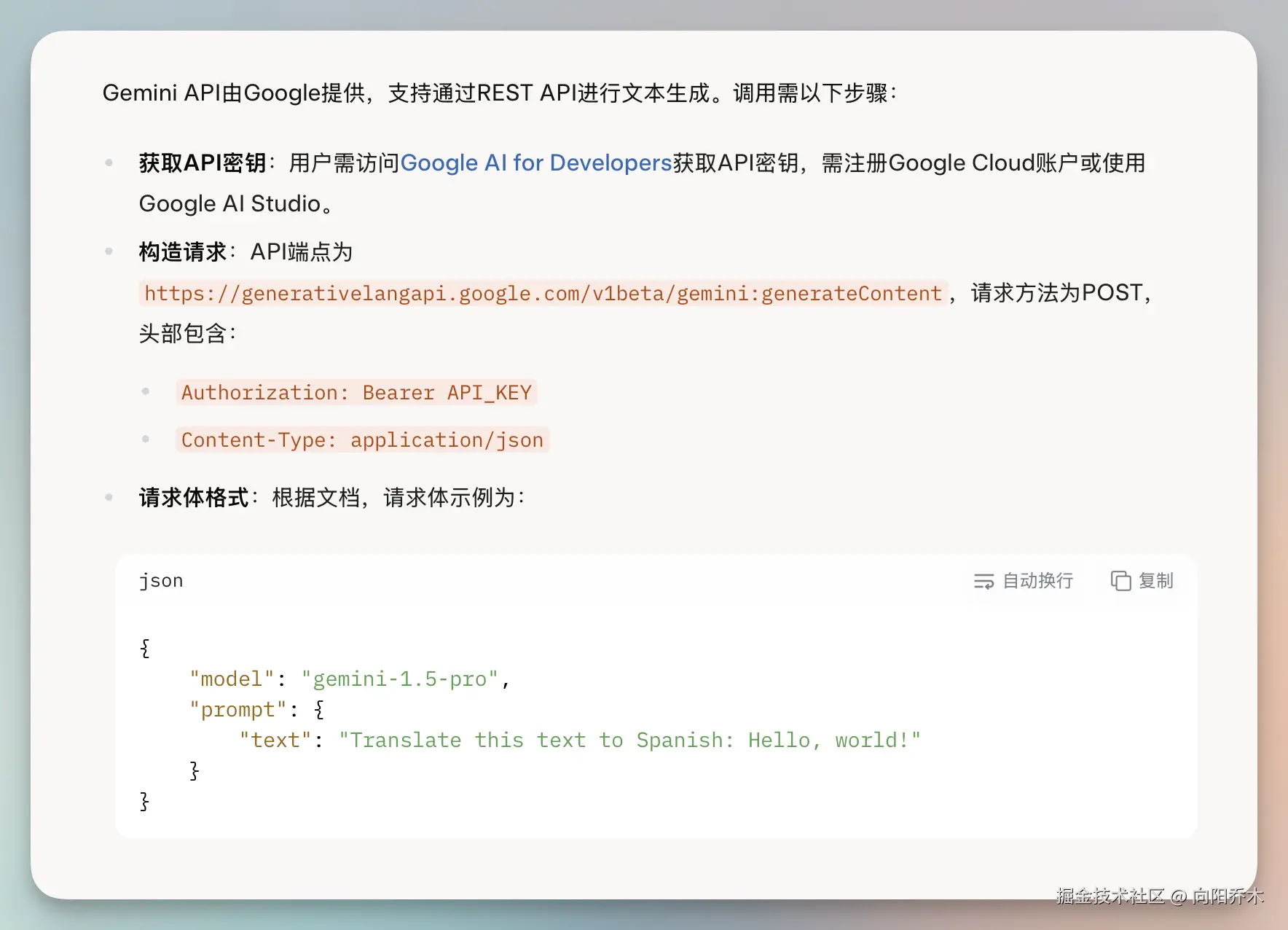Click the intro sentence starting with Gemini API由Google提供
The width and height of the screenshot is (1288, 930).
(500, 93)
